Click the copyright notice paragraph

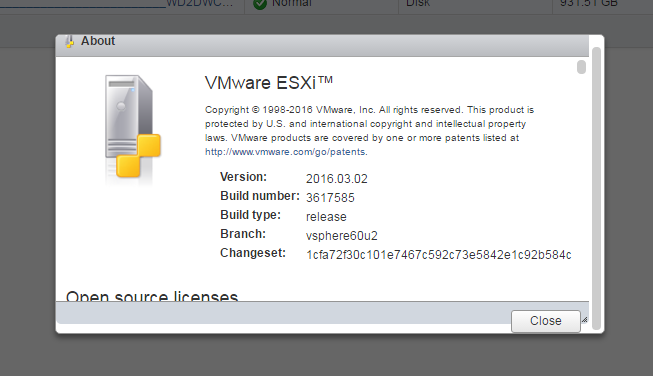369,131
